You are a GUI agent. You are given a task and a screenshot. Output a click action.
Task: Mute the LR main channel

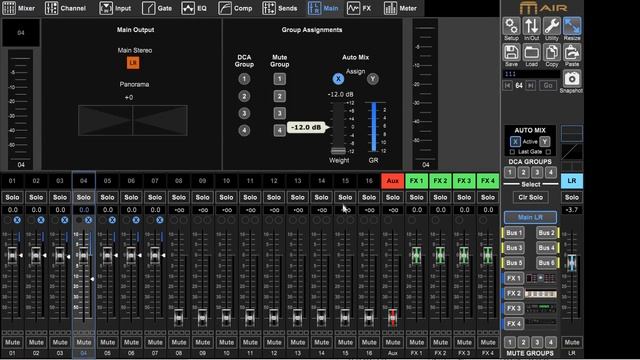pos(572,342)
